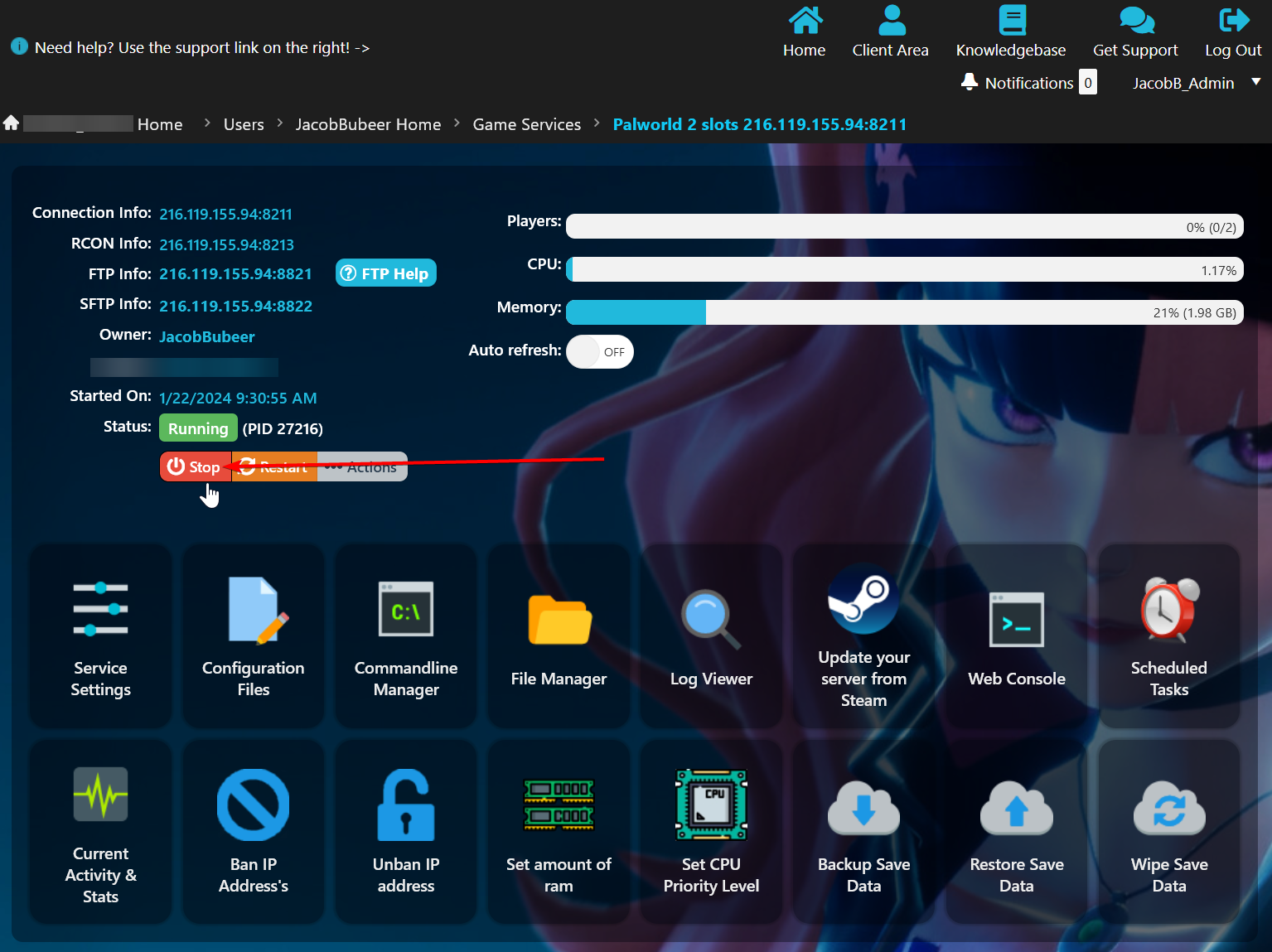Click Update your server from Steam
This screenshot has width=1272, height=952.
click(863, 600)
